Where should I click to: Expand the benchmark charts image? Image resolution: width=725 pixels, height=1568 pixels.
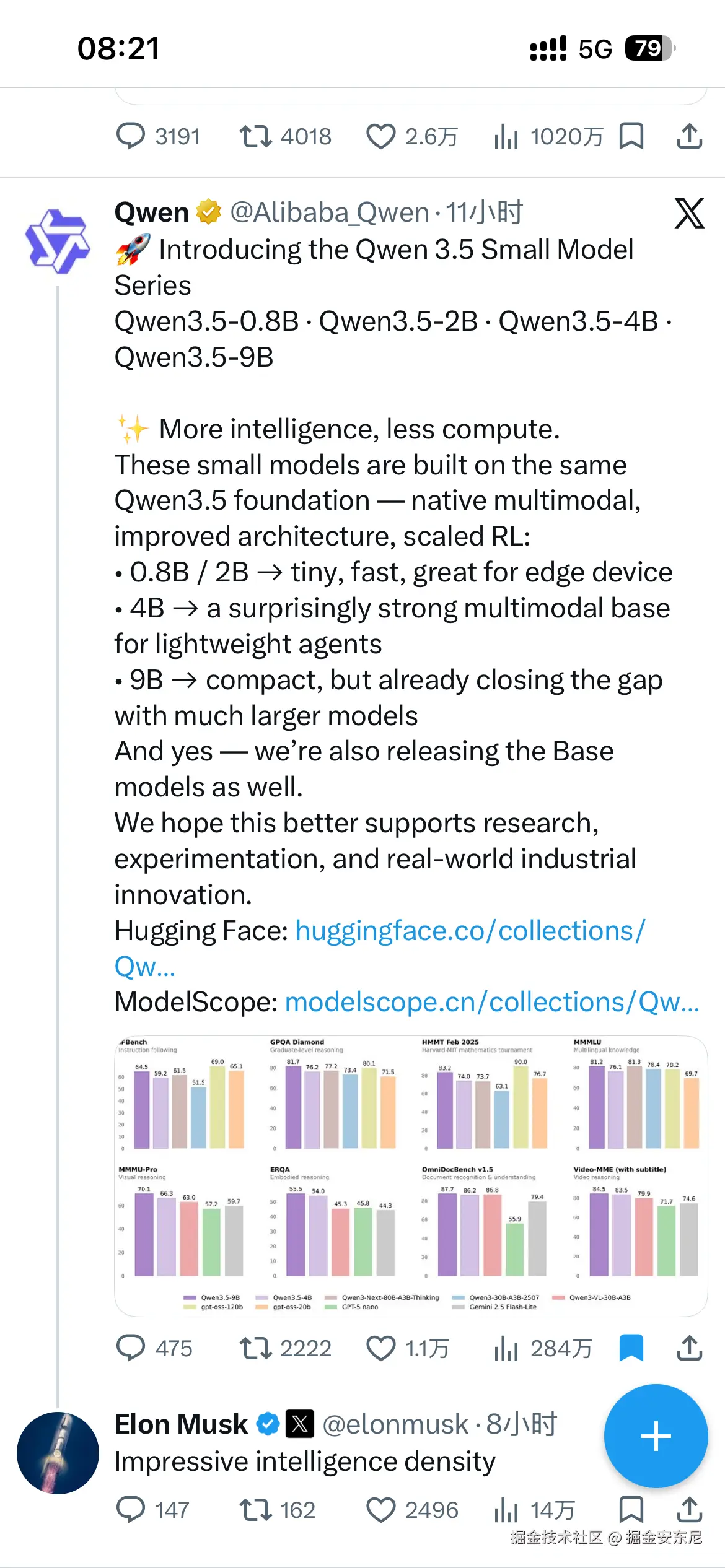411,1175
